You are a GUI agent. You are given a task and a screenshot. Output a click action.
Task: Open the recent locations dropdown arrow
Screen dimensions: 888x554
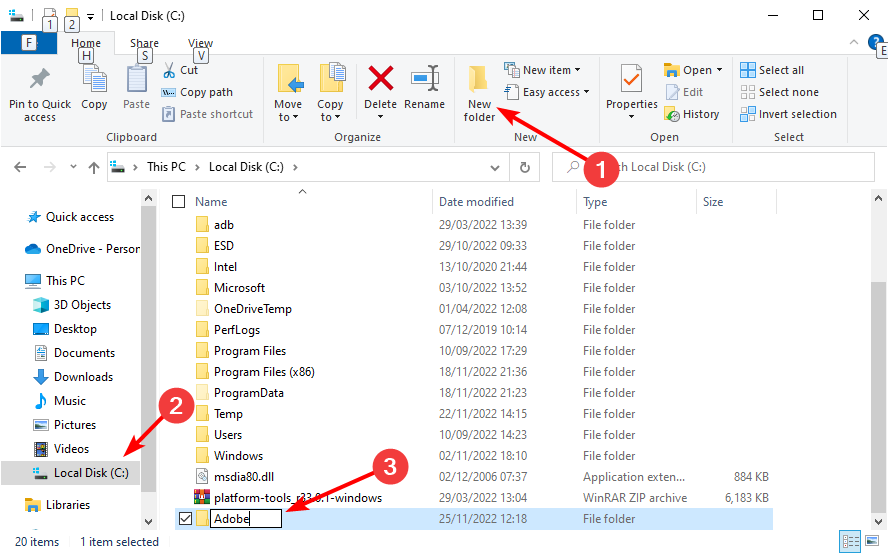tap(73, 167)
